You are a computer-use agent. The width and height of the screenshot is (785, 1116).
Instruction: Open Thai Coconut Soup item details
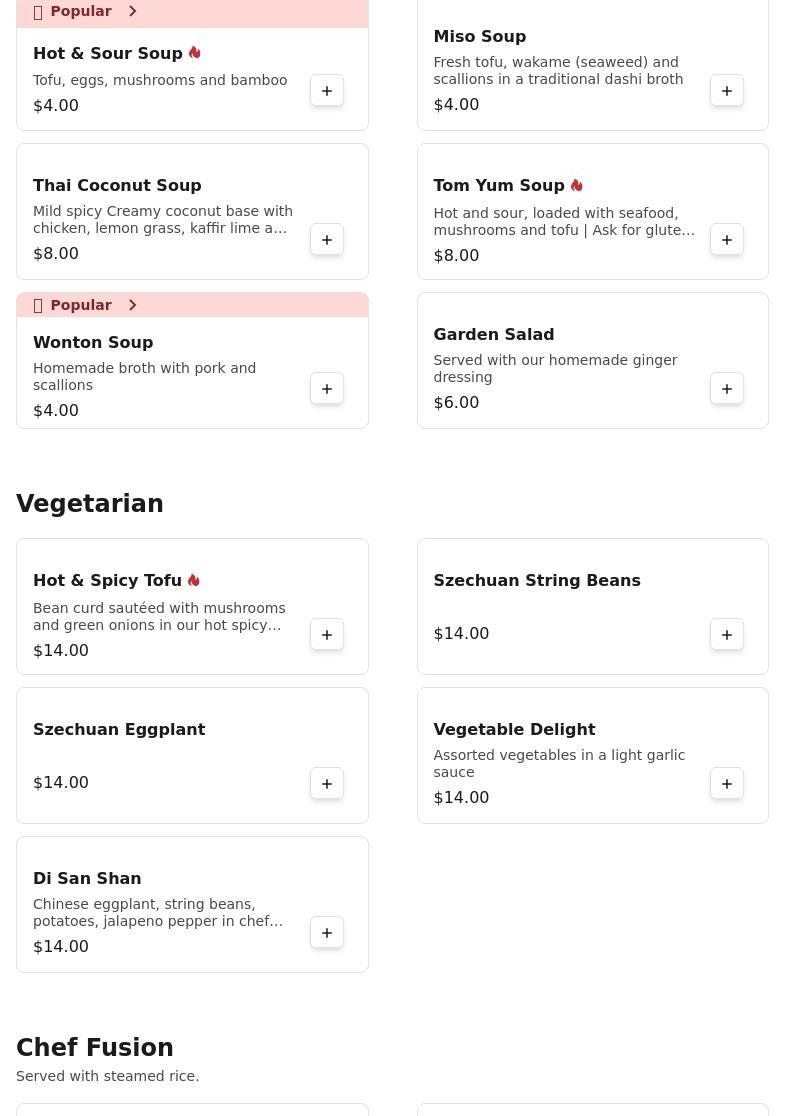117,185
